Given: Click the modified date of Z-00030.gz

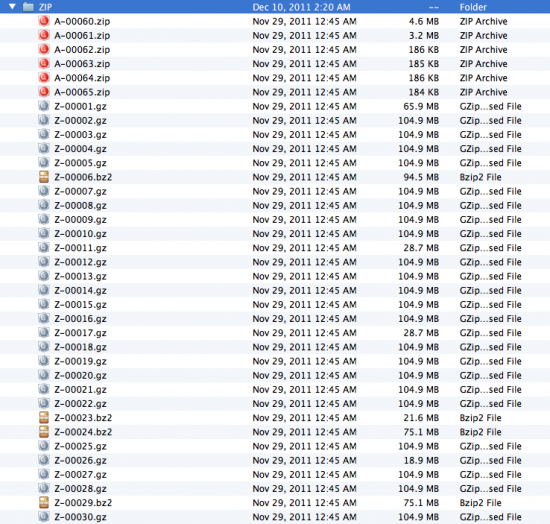Looking at the screenshot, I should pyautogui.click(x=304, y=517).
